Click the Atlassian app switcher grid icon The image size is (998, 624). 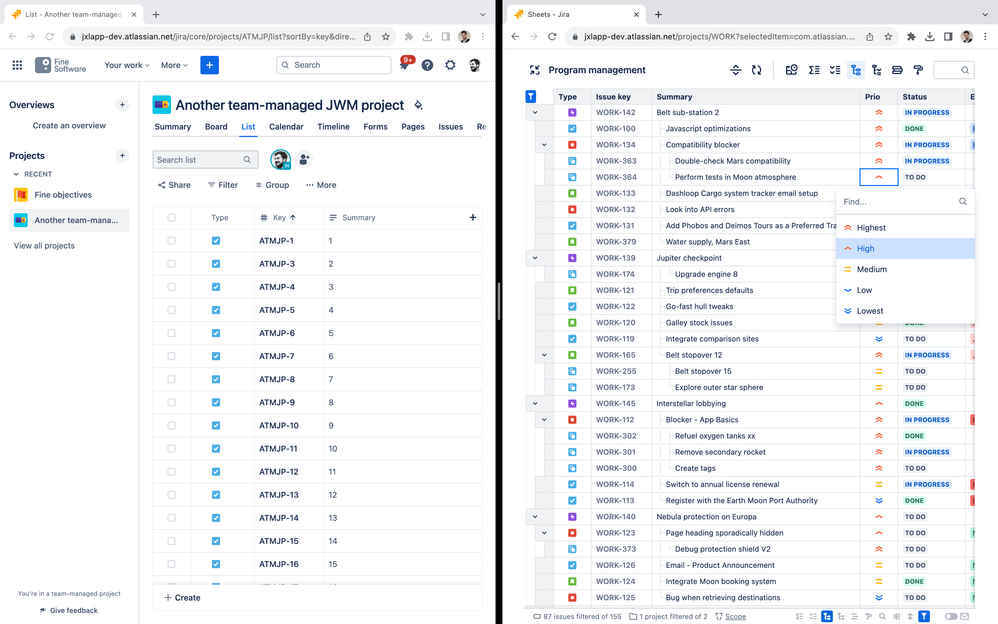[x=16, y=64]
